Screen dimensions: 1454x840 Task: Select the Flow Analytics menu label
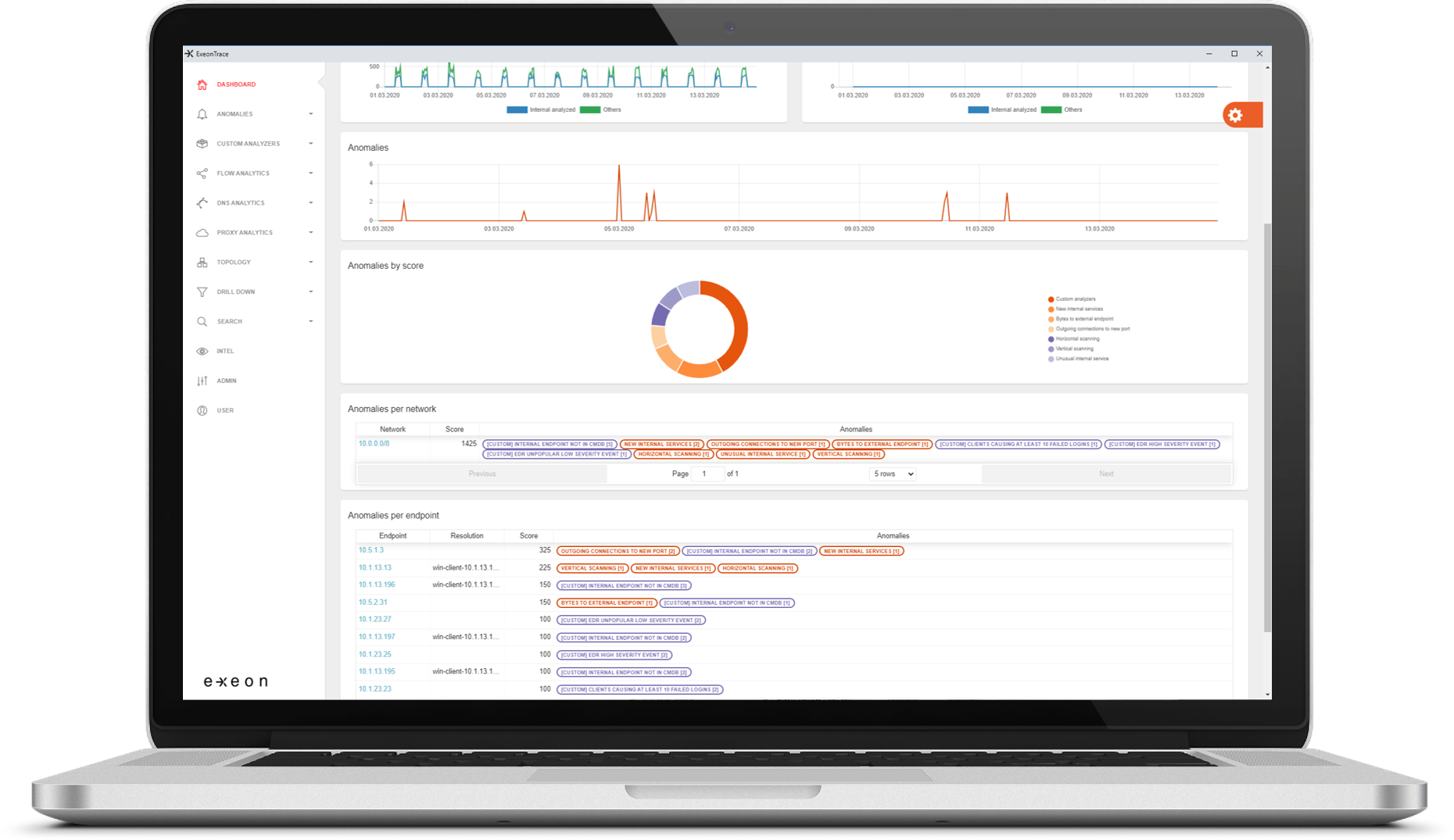pyautogui.click(x=243, y=173)
